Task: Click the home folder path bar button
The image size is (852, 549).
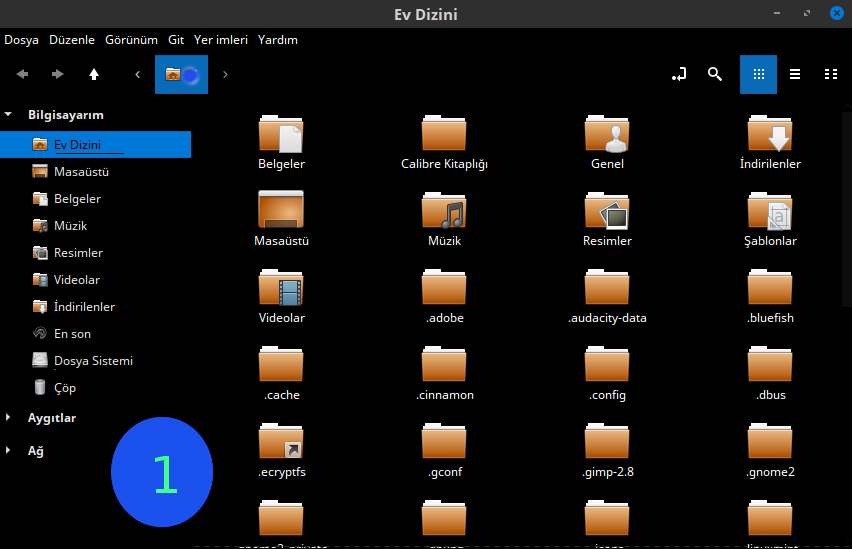Action: 181,74
